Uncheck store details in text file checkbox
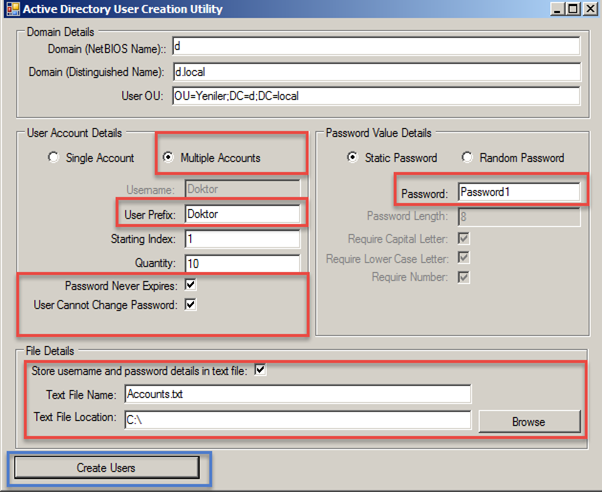This screenshot has width=602, height=492. [x=260, y=370]
